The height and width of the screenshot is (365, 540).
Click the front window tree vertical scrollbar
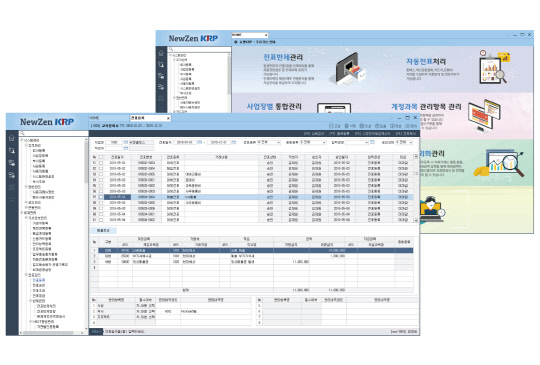(x=86, y=234)
